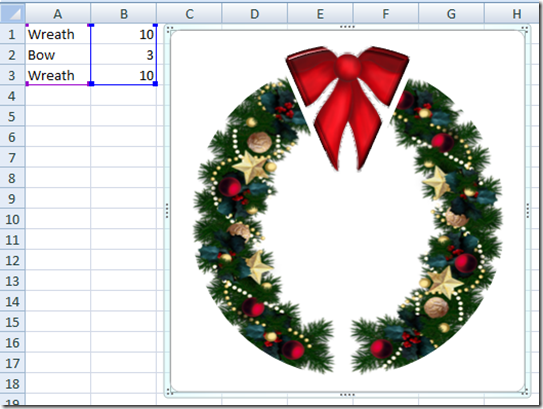This screenshot has width=543, height=409.
Task: Click the chart's top-left corner handle
Action: [169, 30]
